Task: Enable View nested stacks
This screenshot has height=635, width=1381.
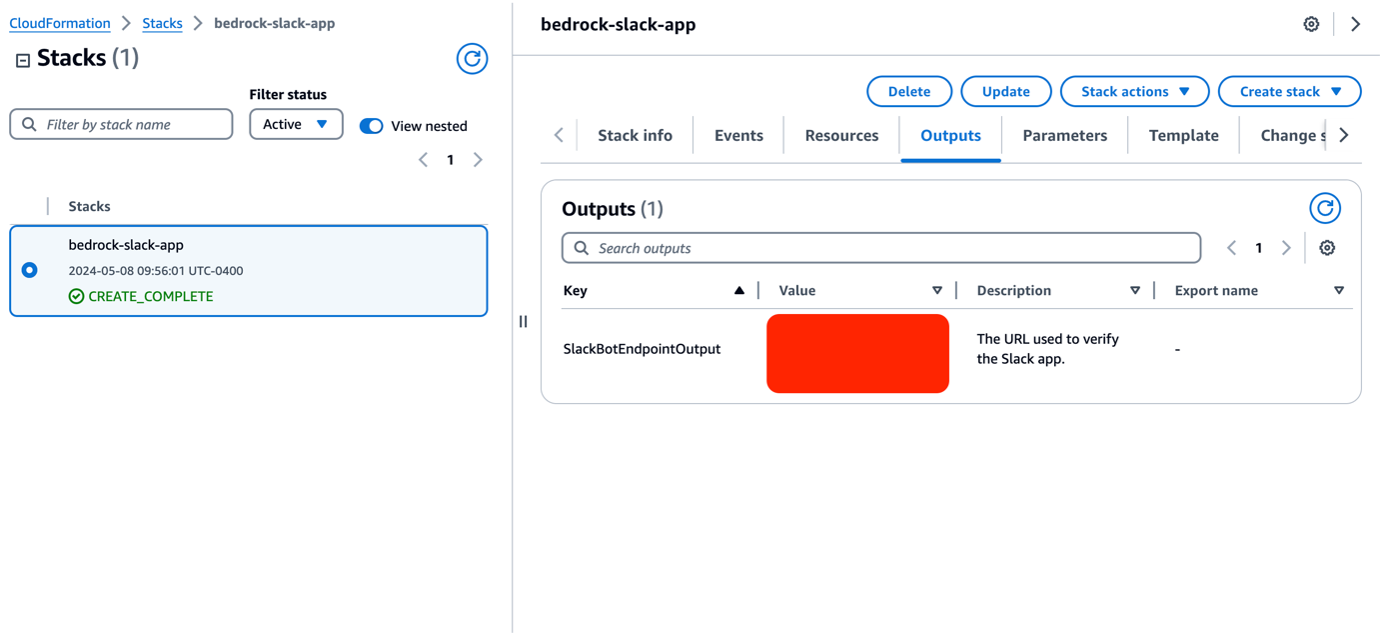Action: click(x=371, y=126)
